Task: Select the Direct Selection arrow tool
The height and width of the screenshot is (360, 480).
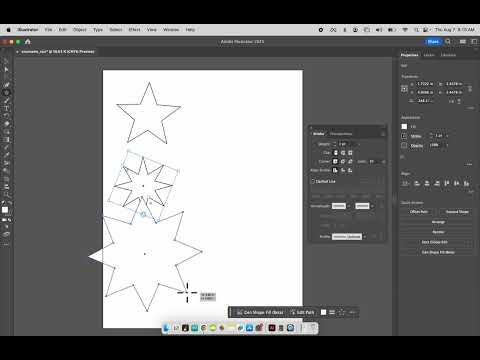Action: 6,69
